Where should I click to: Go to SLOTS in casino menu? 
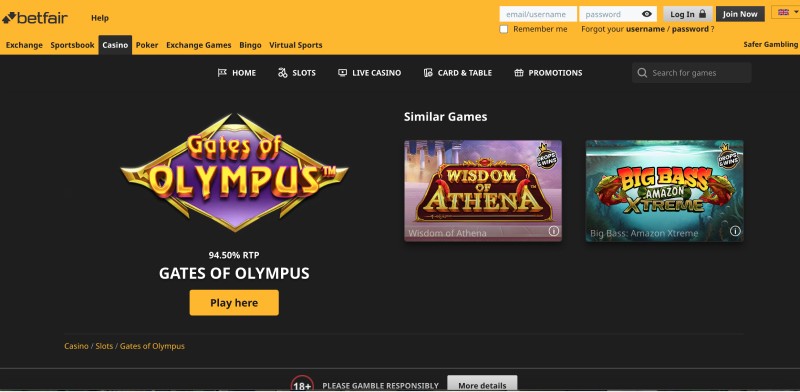pos(297,73)
